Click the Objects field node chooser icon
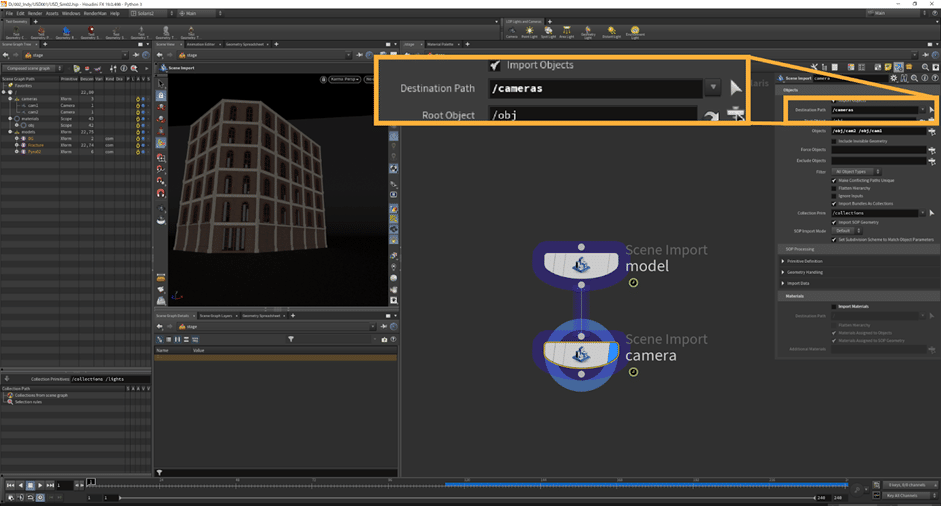This screenshot has height=506, width=941. coord(931,131)
